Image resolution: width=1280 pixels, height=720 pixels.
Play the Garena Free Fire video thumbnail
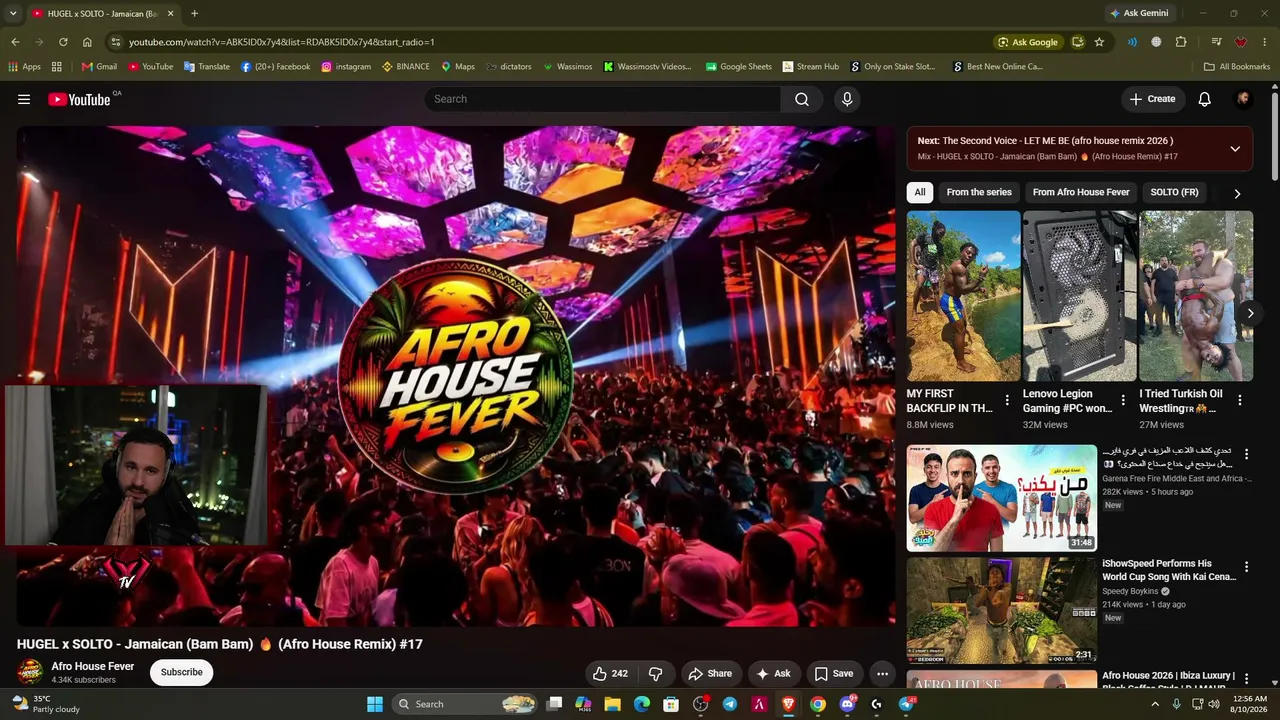[x=1001, y=498]
